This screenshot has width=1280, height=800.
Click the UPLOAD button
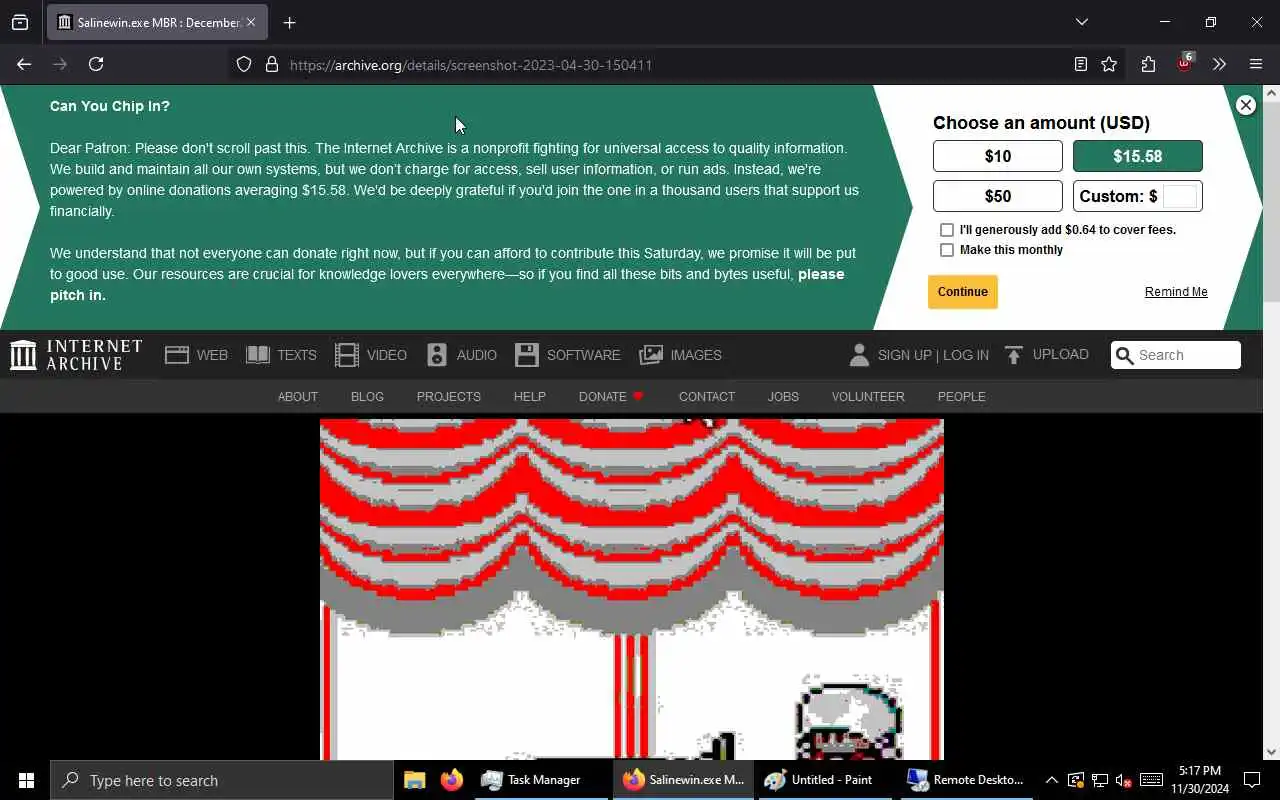[x=1047, y=355]
